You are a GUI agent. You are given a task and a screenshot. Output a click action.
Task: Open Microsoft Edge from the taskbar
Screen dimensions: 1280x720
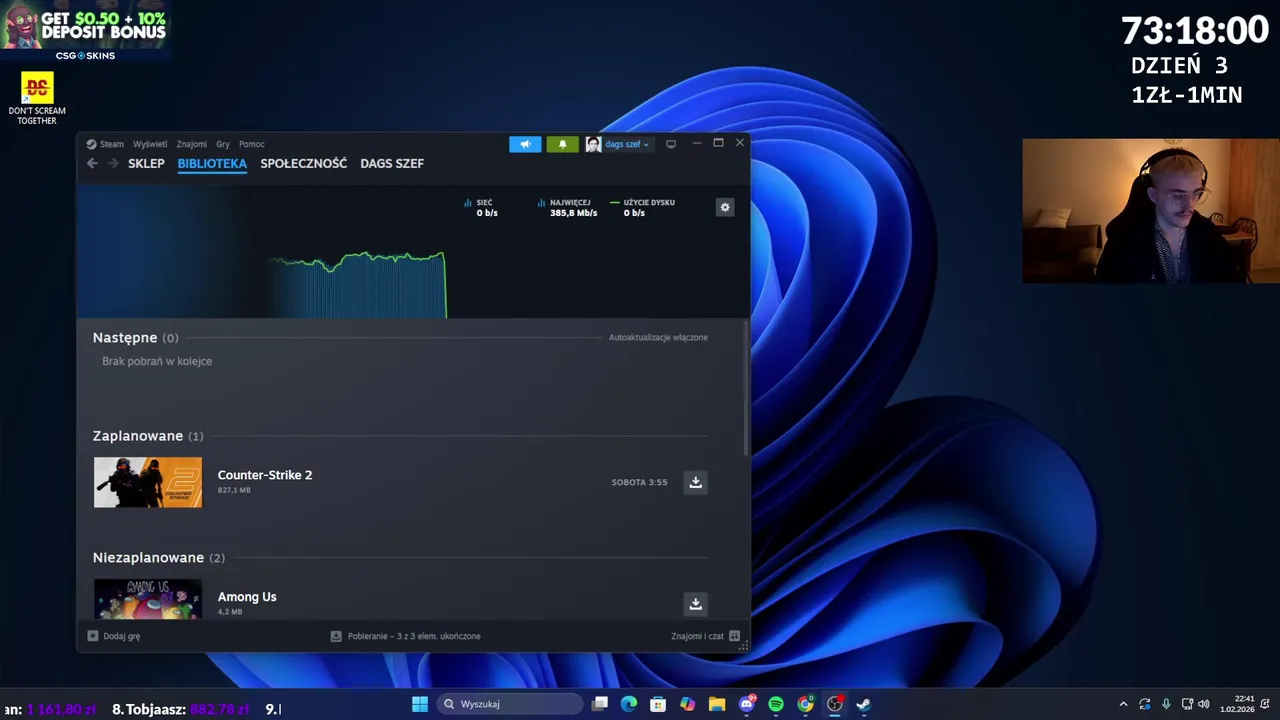[629, 704]
